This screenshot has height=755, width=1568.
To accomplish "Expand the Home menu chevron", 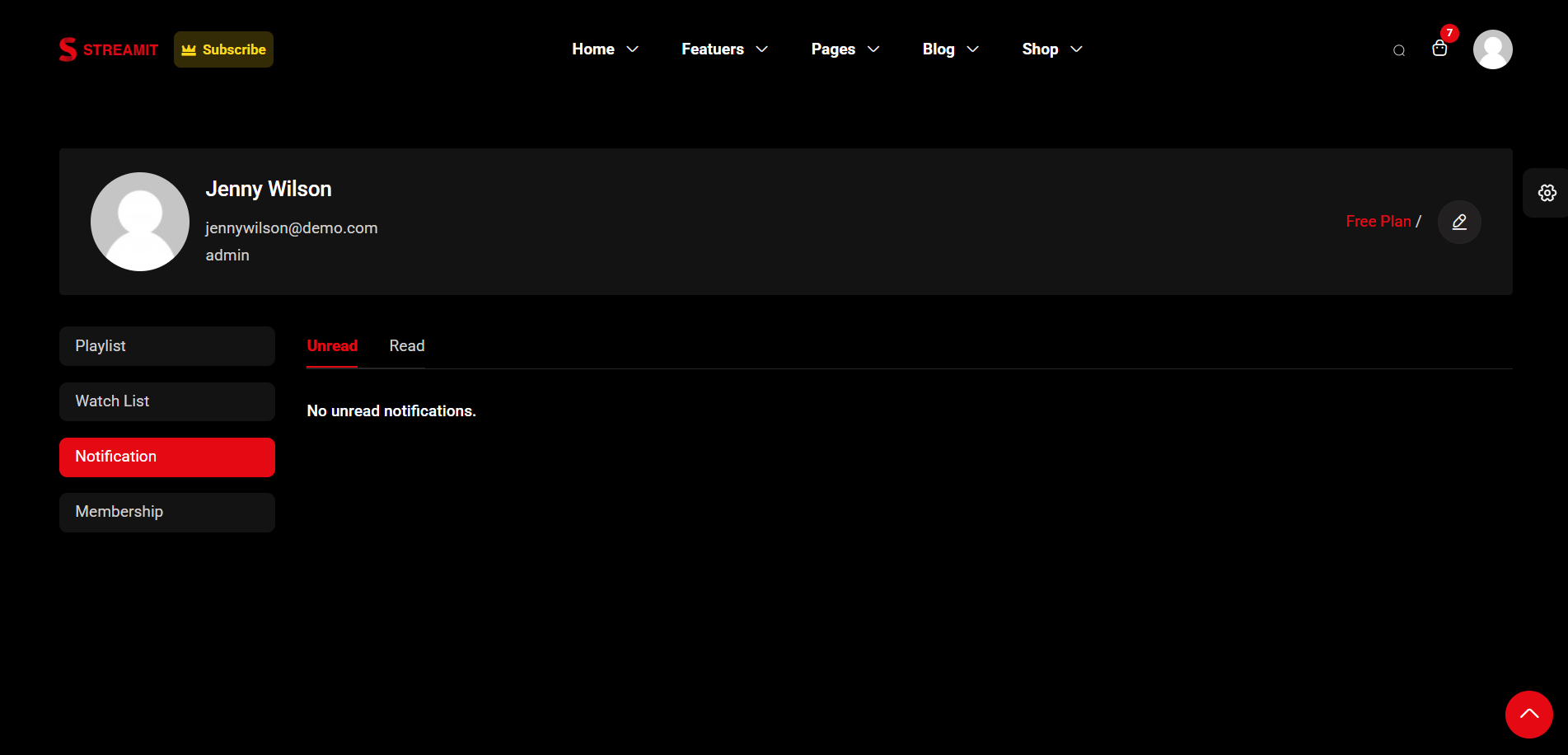I will pyautogui.click(x=633, y=49).
